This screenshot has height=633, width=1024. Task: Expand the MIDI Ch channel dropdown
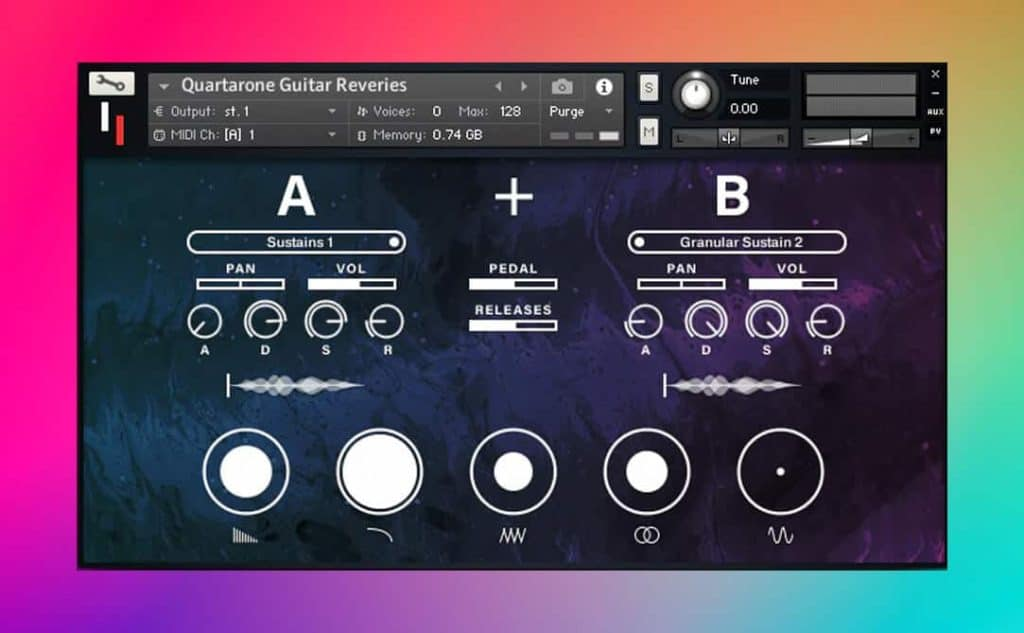(x=247, y=134)
